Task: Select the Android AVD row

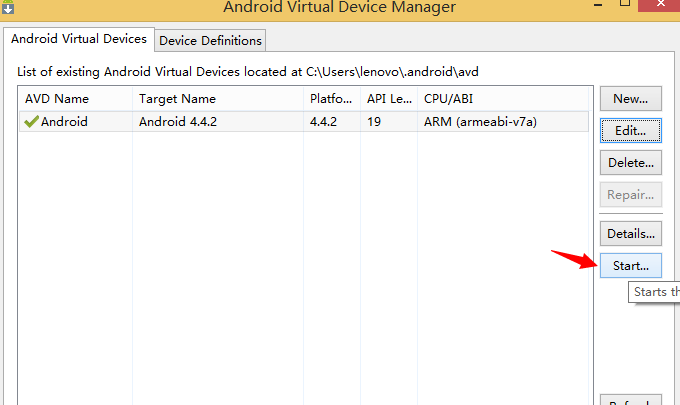Action: tap(304, 121)
